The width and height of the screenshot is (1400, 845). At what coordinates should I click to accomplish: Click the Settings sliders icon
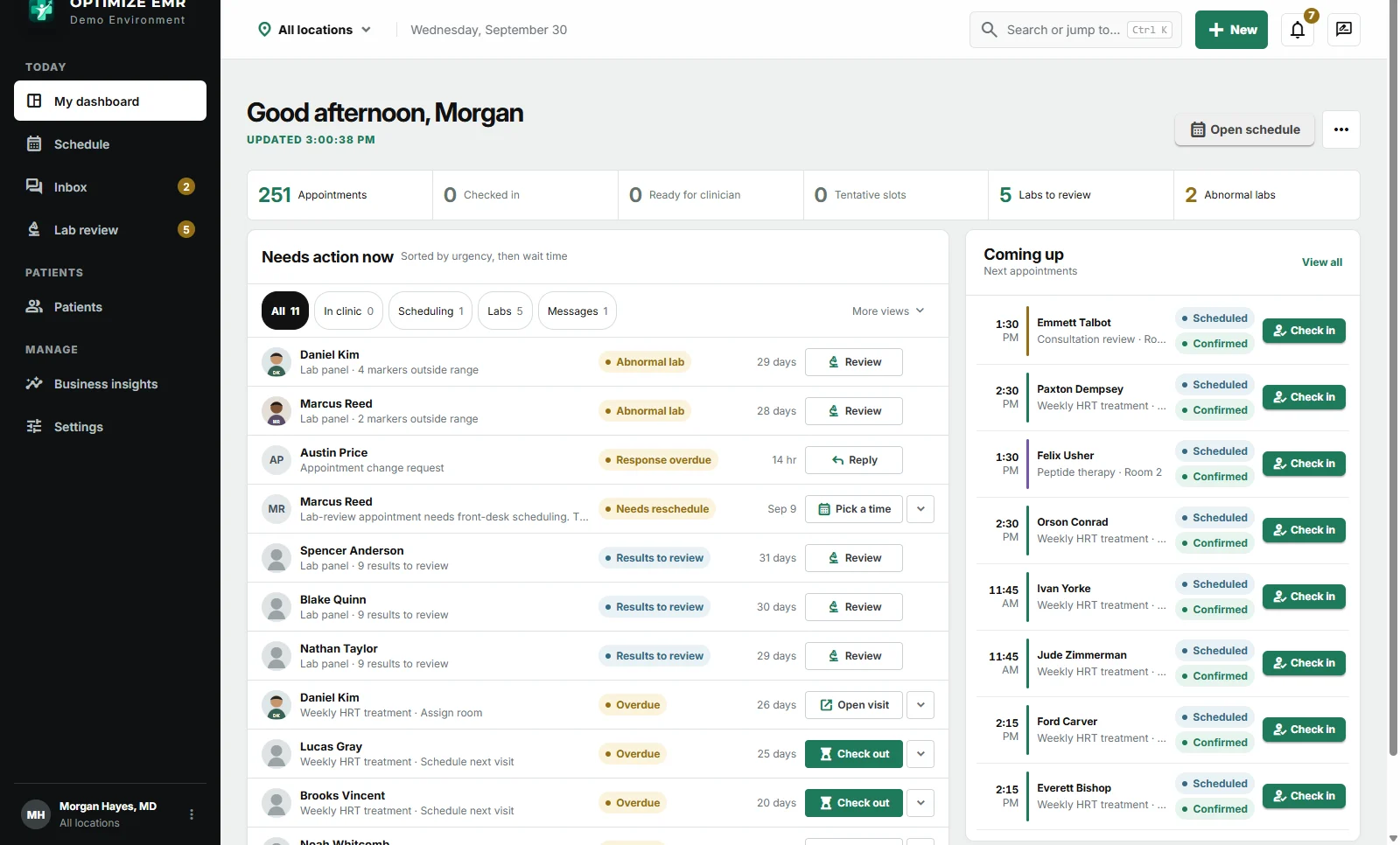[34, 426]
